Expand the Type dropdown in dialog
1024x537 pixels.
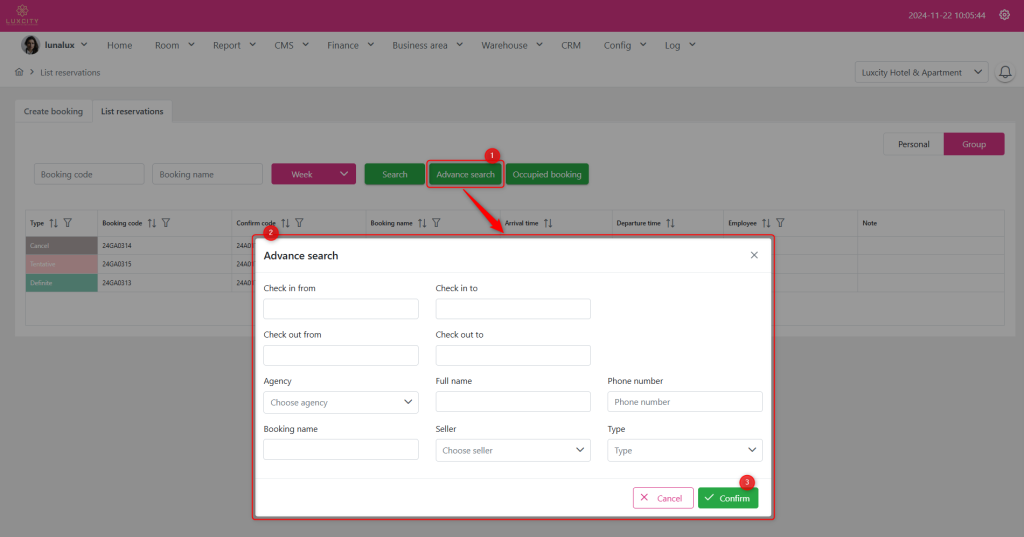tap(684, 450)
